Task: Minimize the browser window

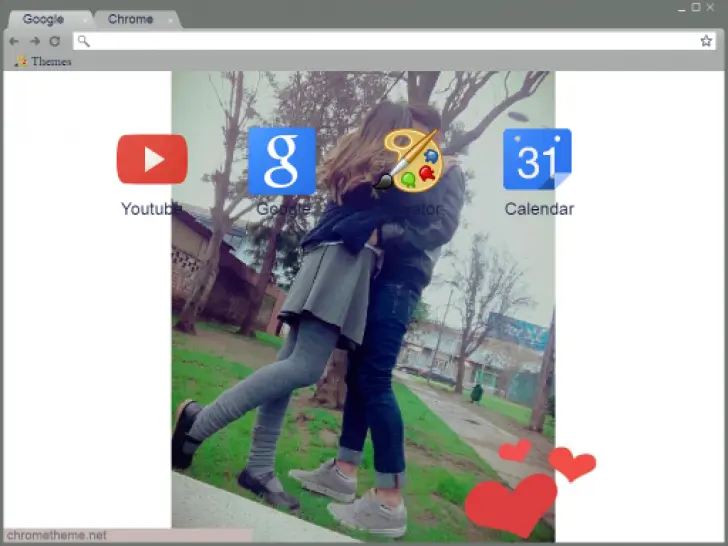Action: [x=681, y=7]
